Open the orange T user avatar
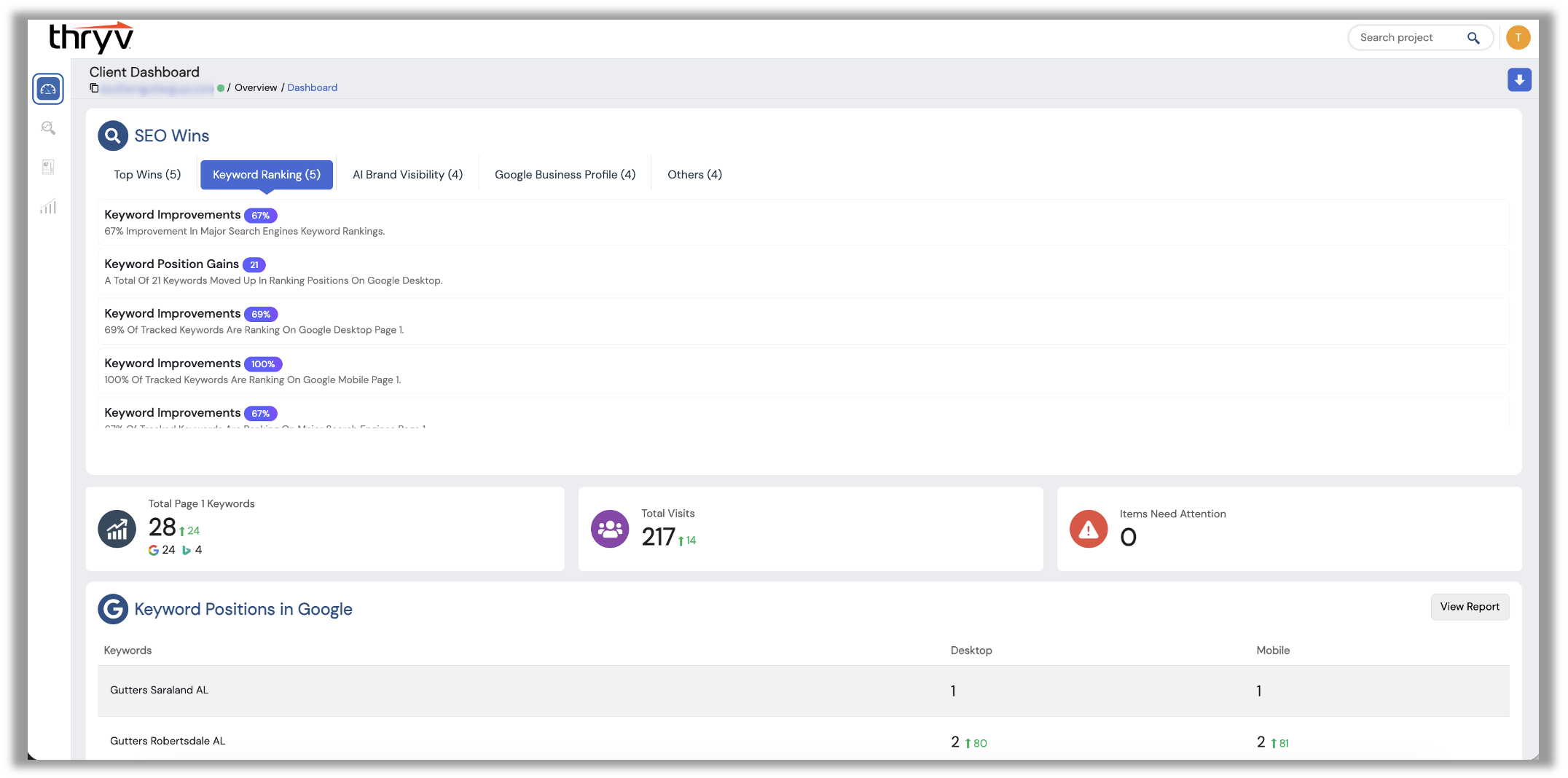 pos(1518,37)
